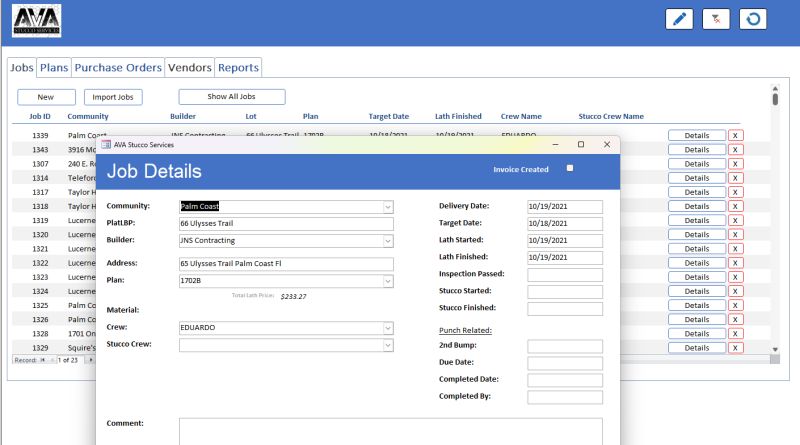Expand the Crew dropdown
Viewport: 800px width, 445px height.
point(388,328)
